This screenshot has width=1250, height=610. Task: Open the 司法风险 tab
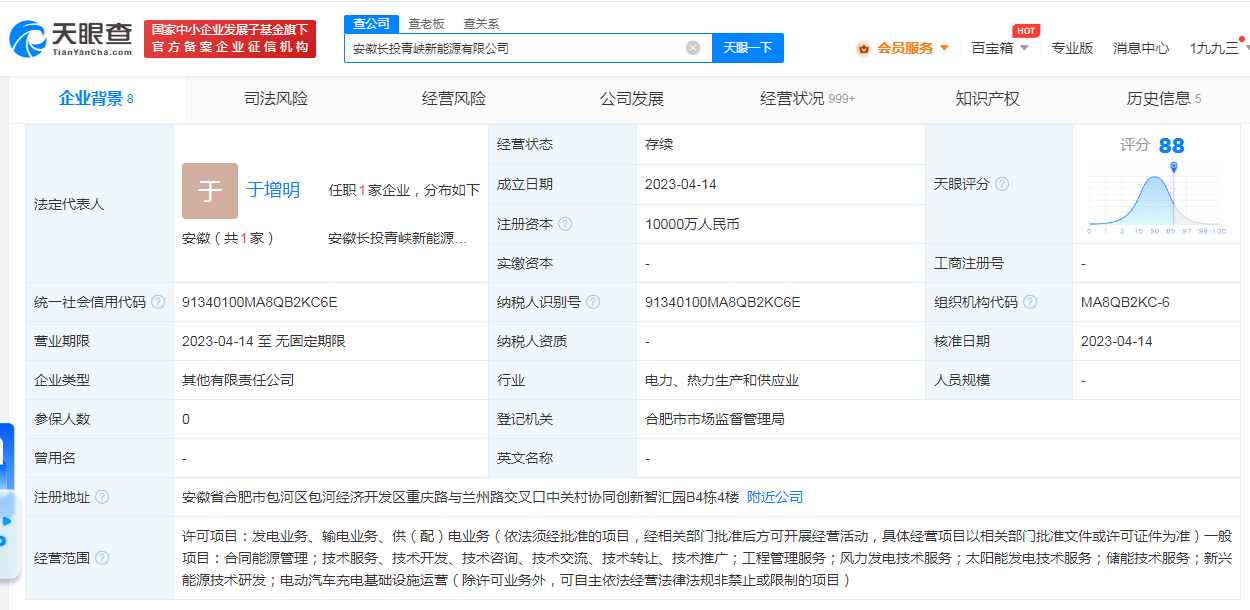pos(276,99)
